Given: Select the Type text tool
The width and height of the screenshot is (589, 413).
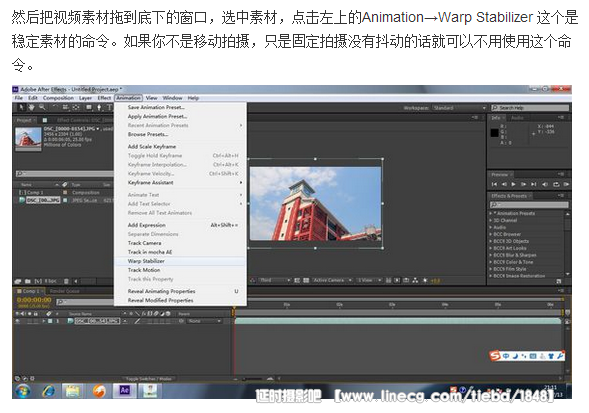Looking at the screenshot, I should (x=109, y=107).
